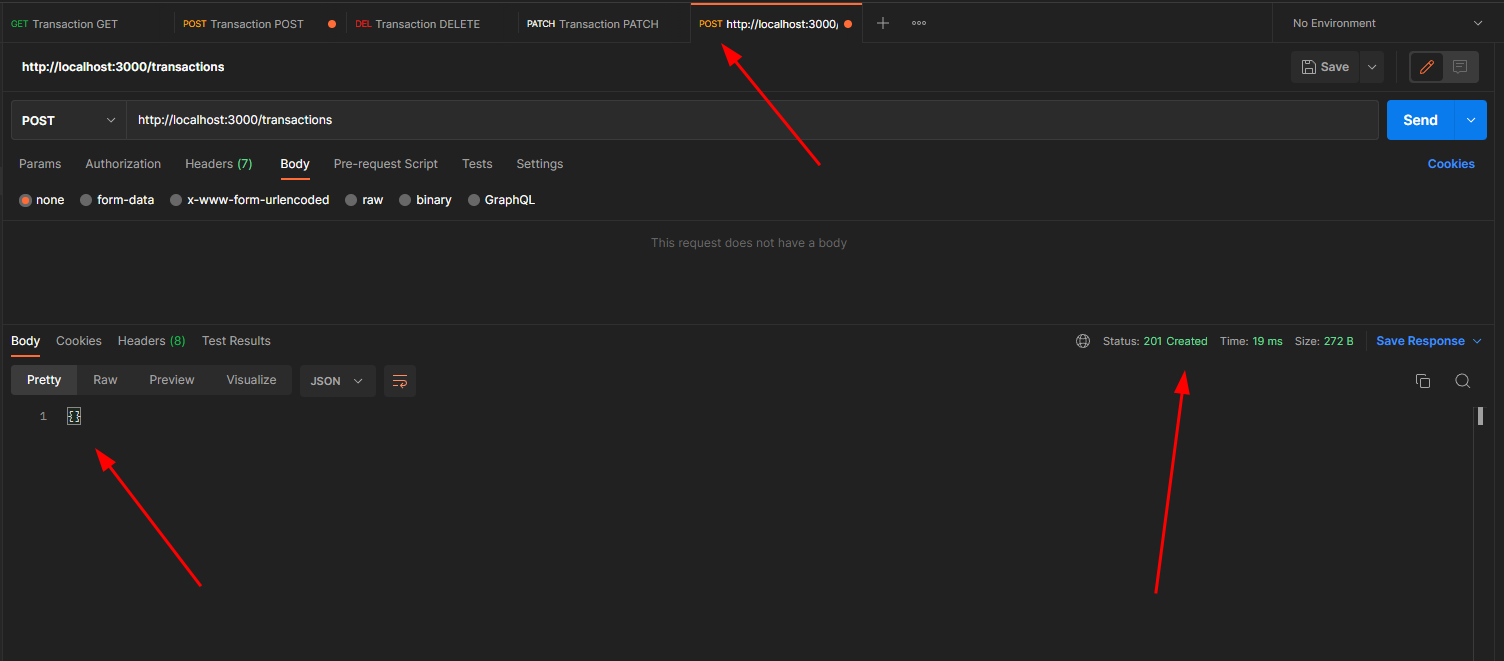Click the network globe icon by Status
The width and height of the screenshot is (1504, 661).
coord(1083,341)
